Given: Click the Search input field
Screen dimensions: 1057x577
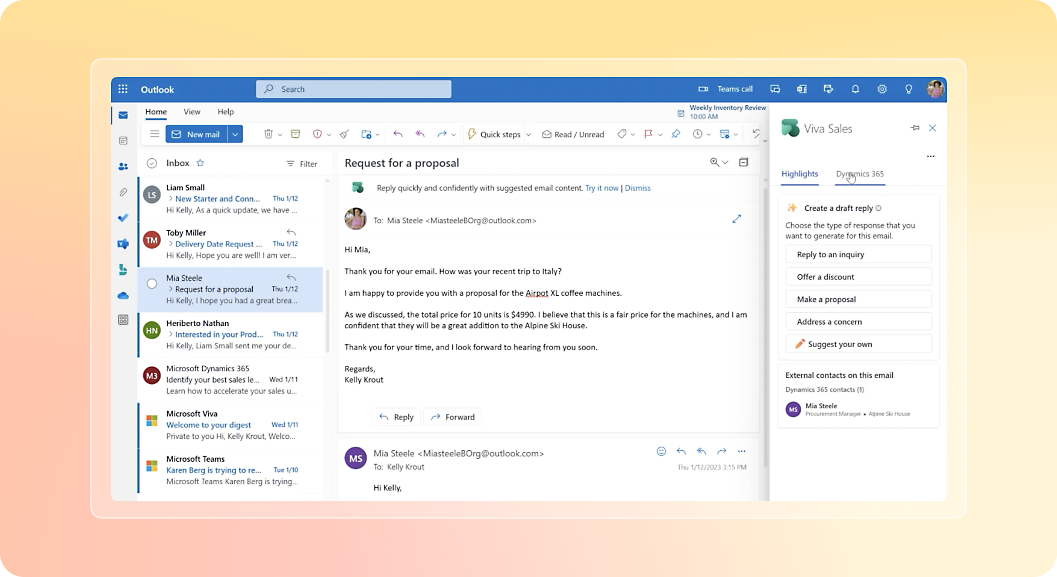Looking at the screenshot, I should pyautogui.click(x=353, y=89).
